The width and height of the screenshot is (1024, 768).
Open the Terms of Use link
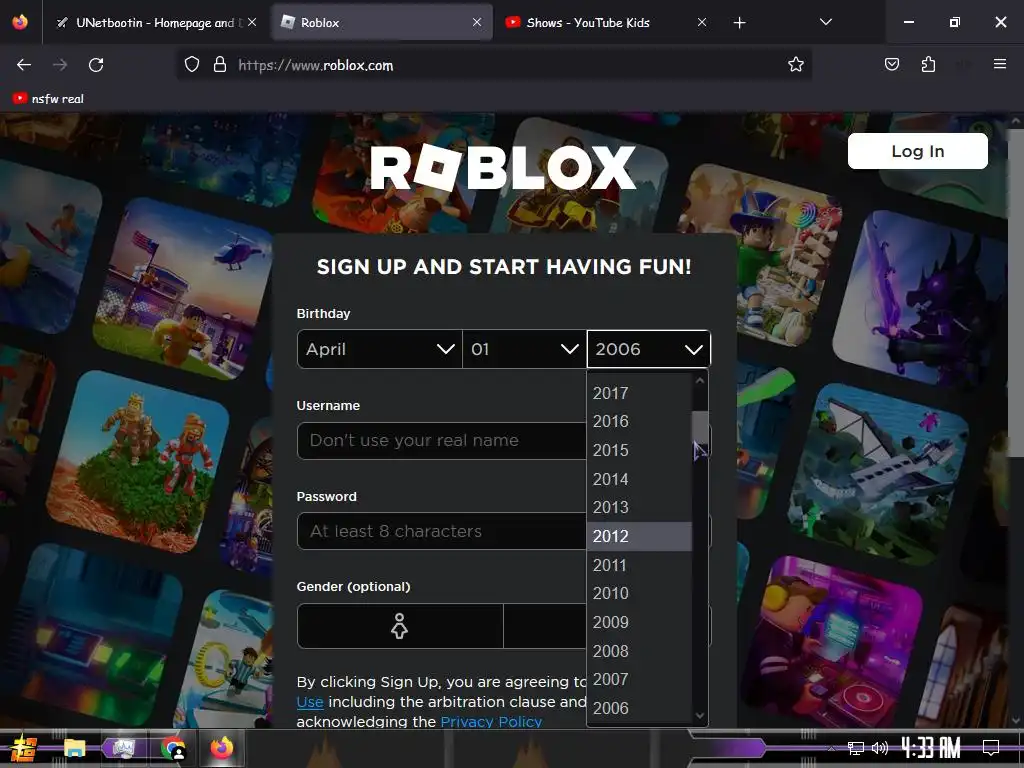(310, 702)
